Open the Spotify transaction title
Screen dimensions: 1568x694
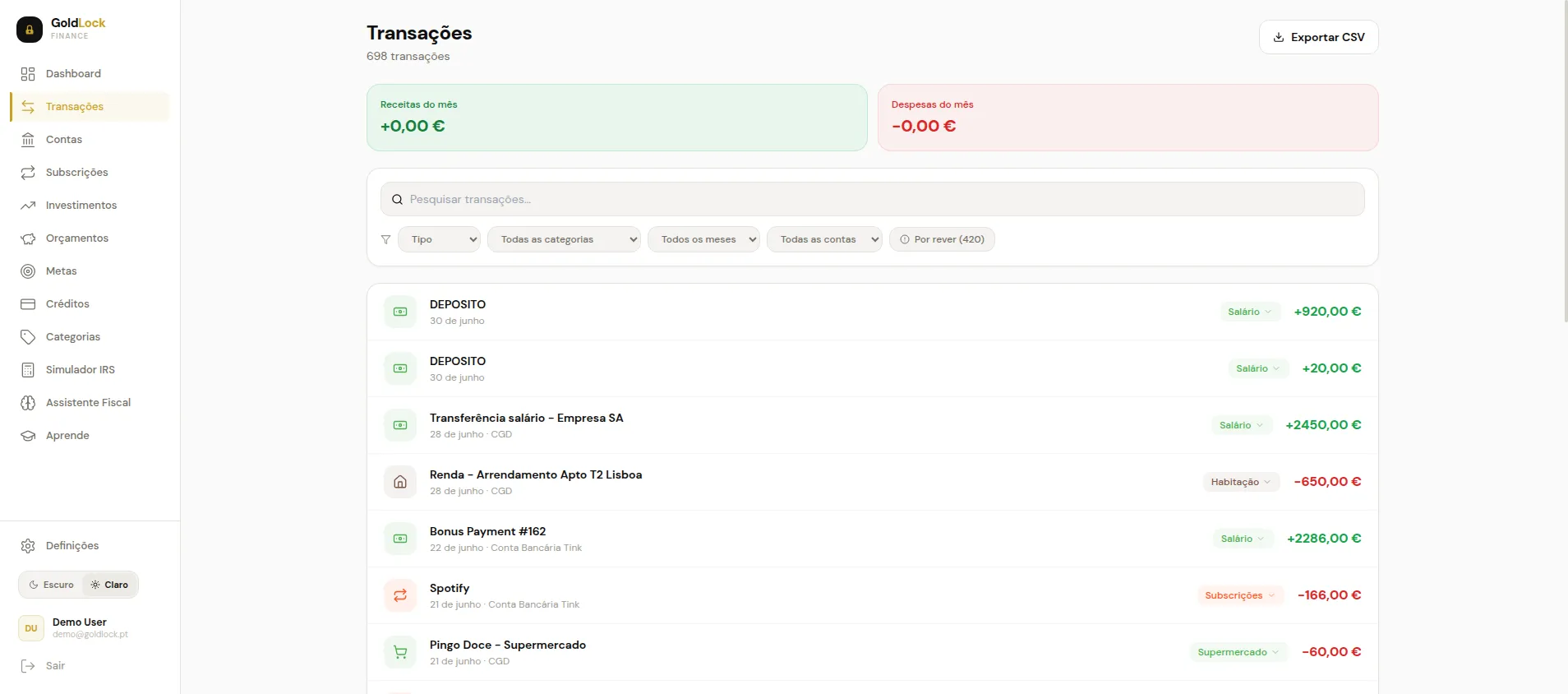point(450,588)
